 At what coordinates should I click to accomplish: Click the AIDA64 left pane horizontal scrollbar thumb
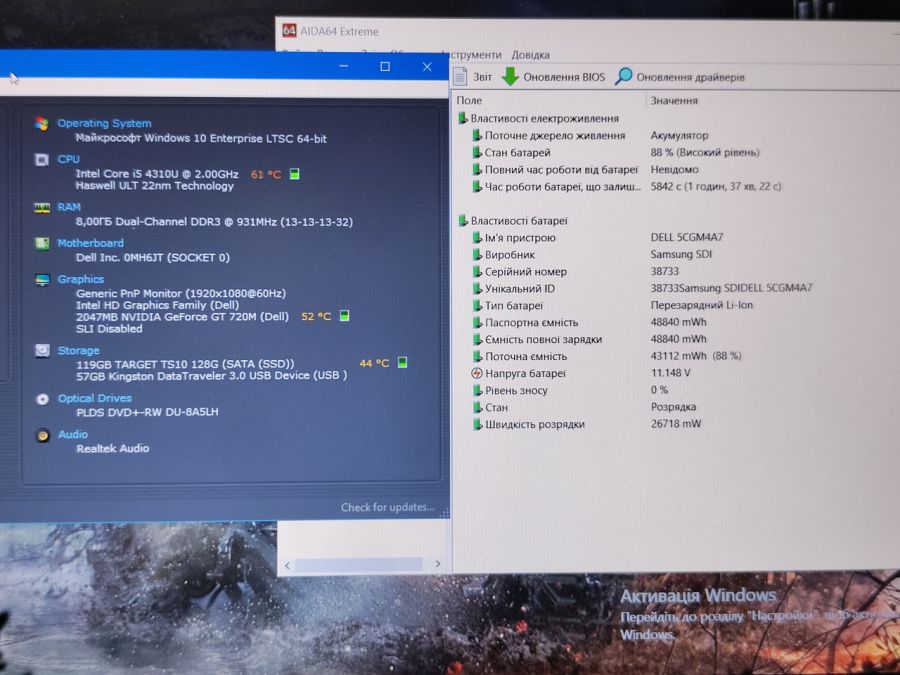pyautogui.click(x=359, y=565)
